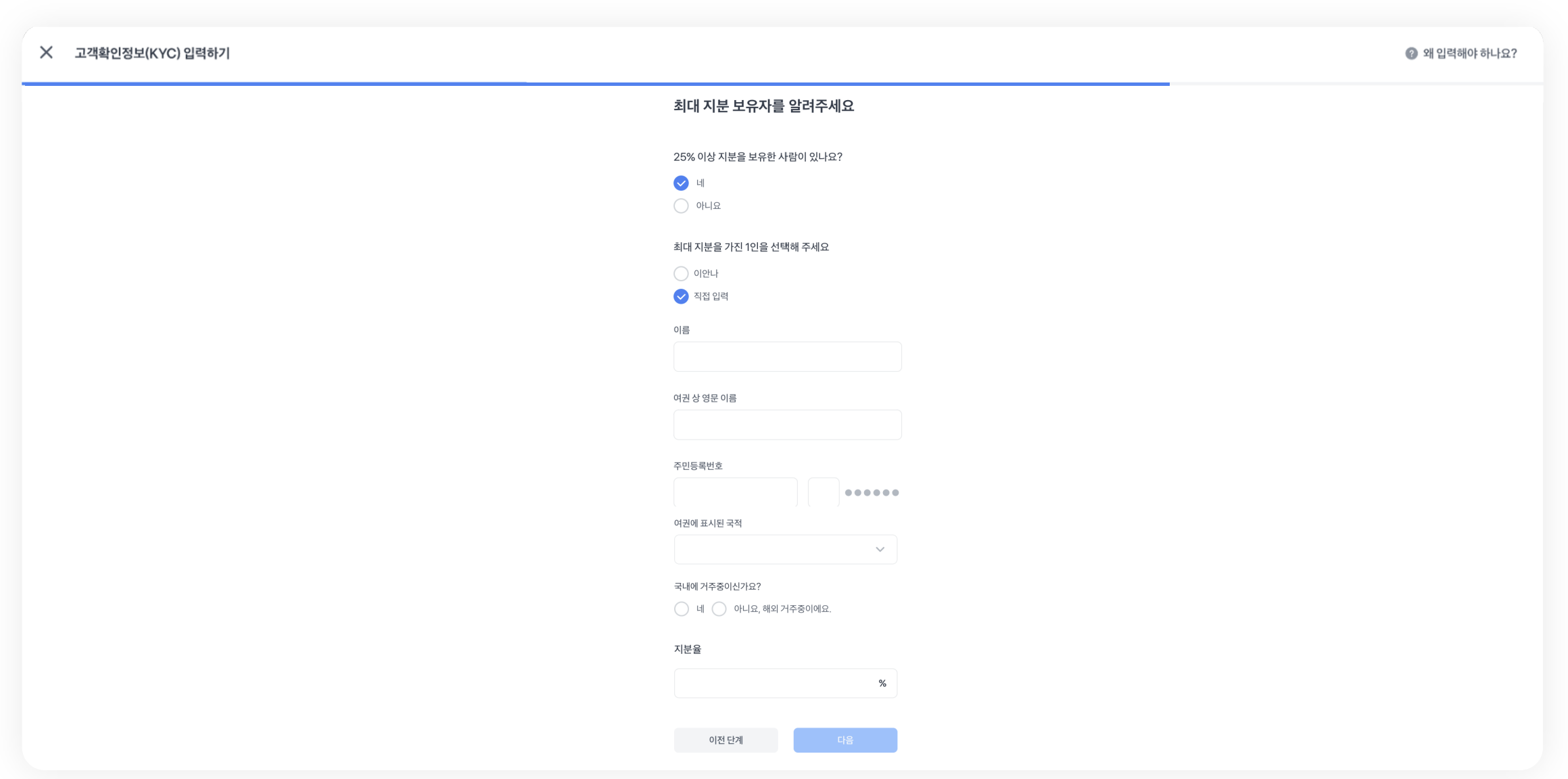This screenshot has width=1568, height=779.
Task: Select the '직접 입력' radio option
Action: coord(681,296)
